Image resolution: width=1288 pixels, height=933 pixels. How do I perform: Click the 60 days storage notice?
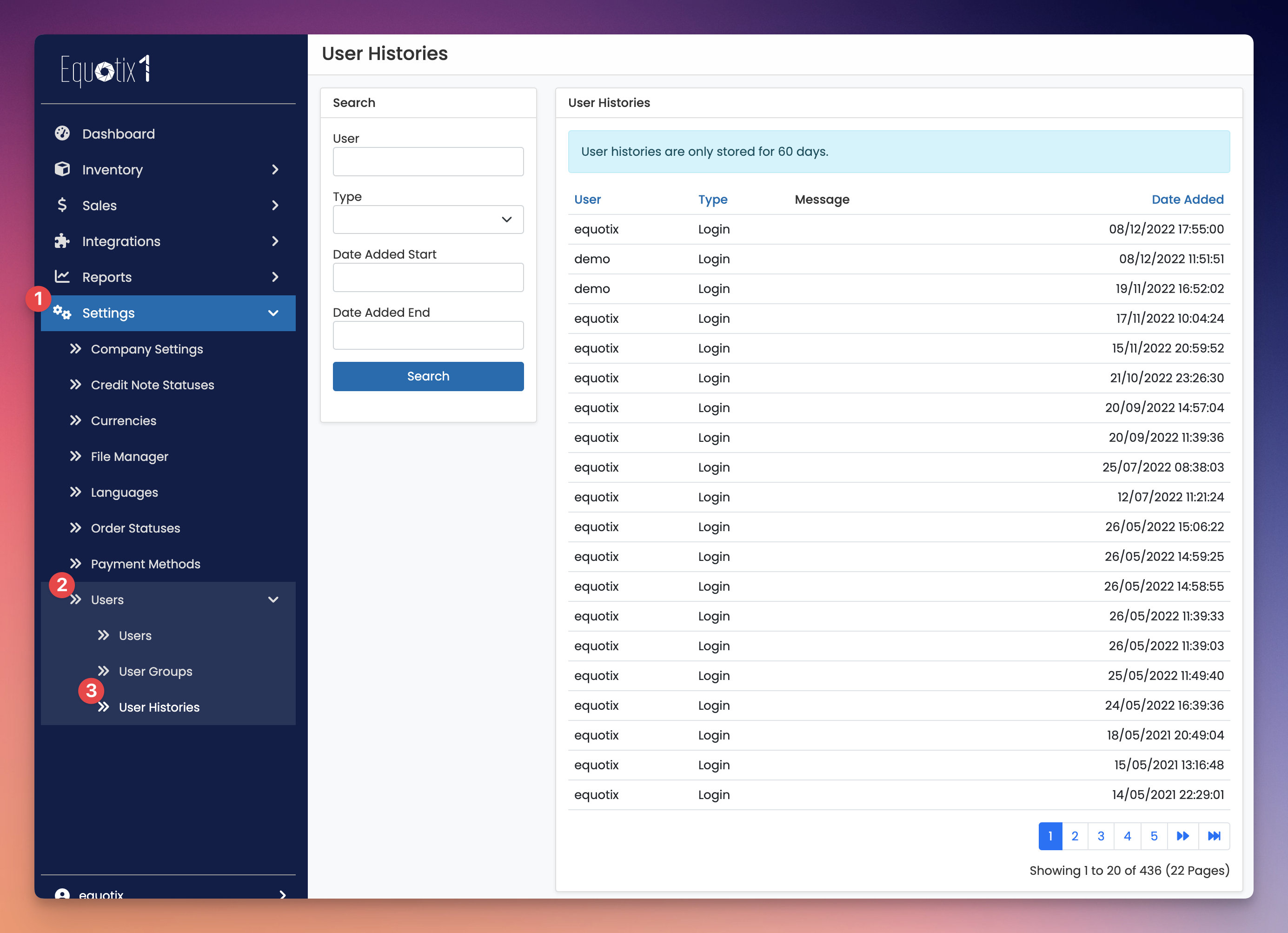click(899, 152)
